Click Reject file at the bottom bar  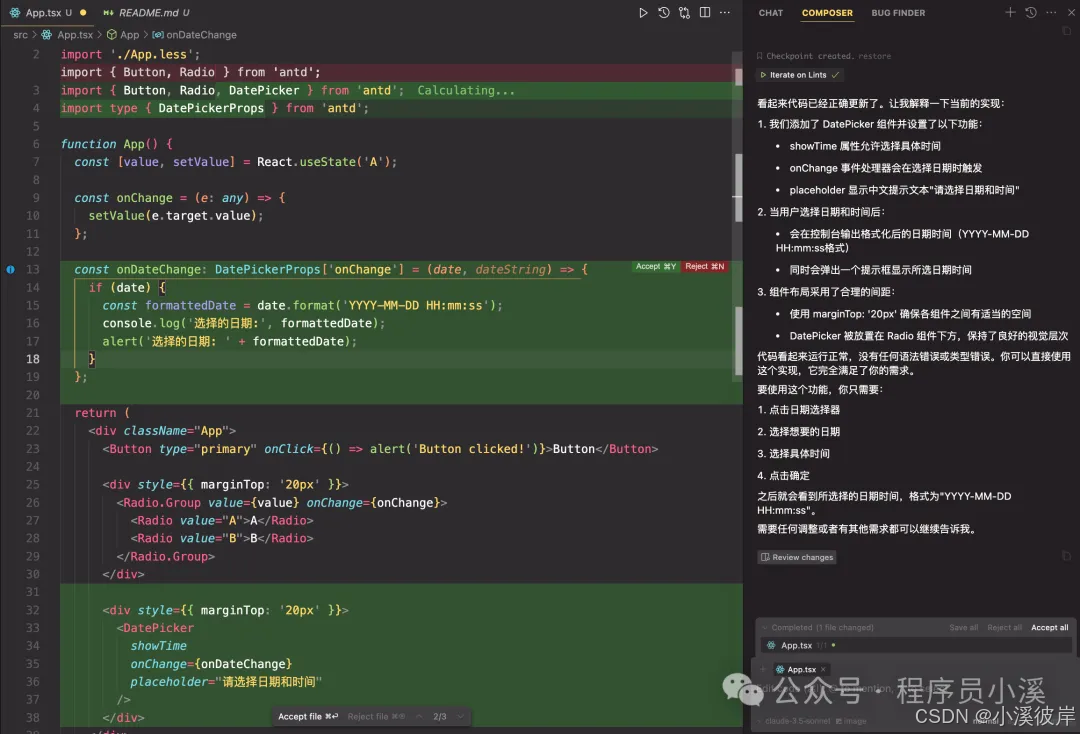(376, 716)
